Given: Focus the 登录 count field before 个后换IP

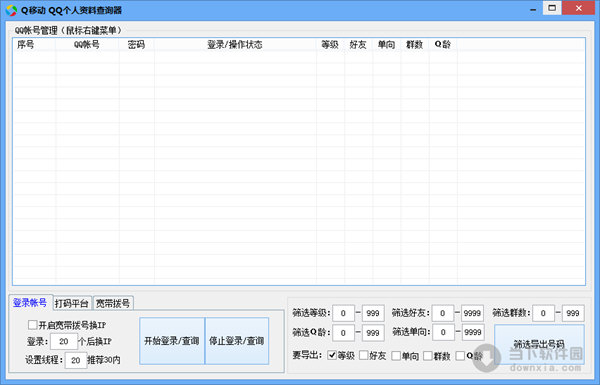Looking at the screenshot, I should coord(64,341).
